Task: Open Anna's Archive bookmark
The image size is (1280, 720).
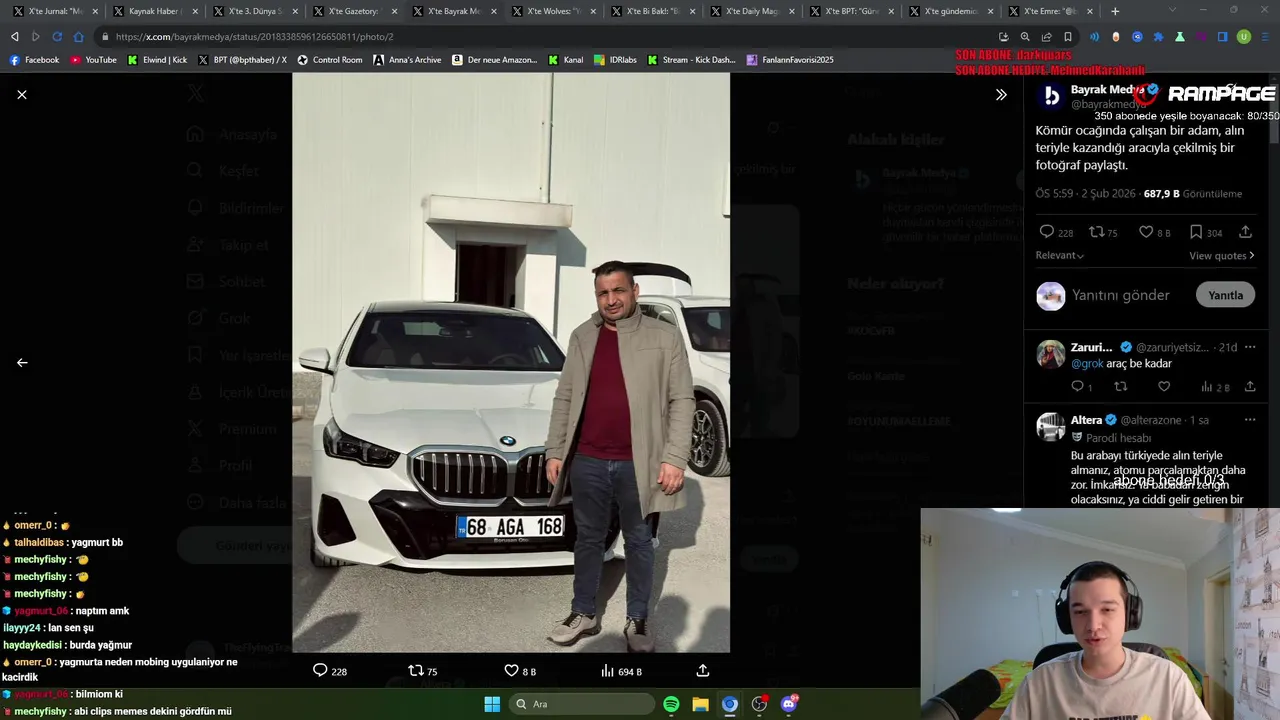Action: click(407, 60)
